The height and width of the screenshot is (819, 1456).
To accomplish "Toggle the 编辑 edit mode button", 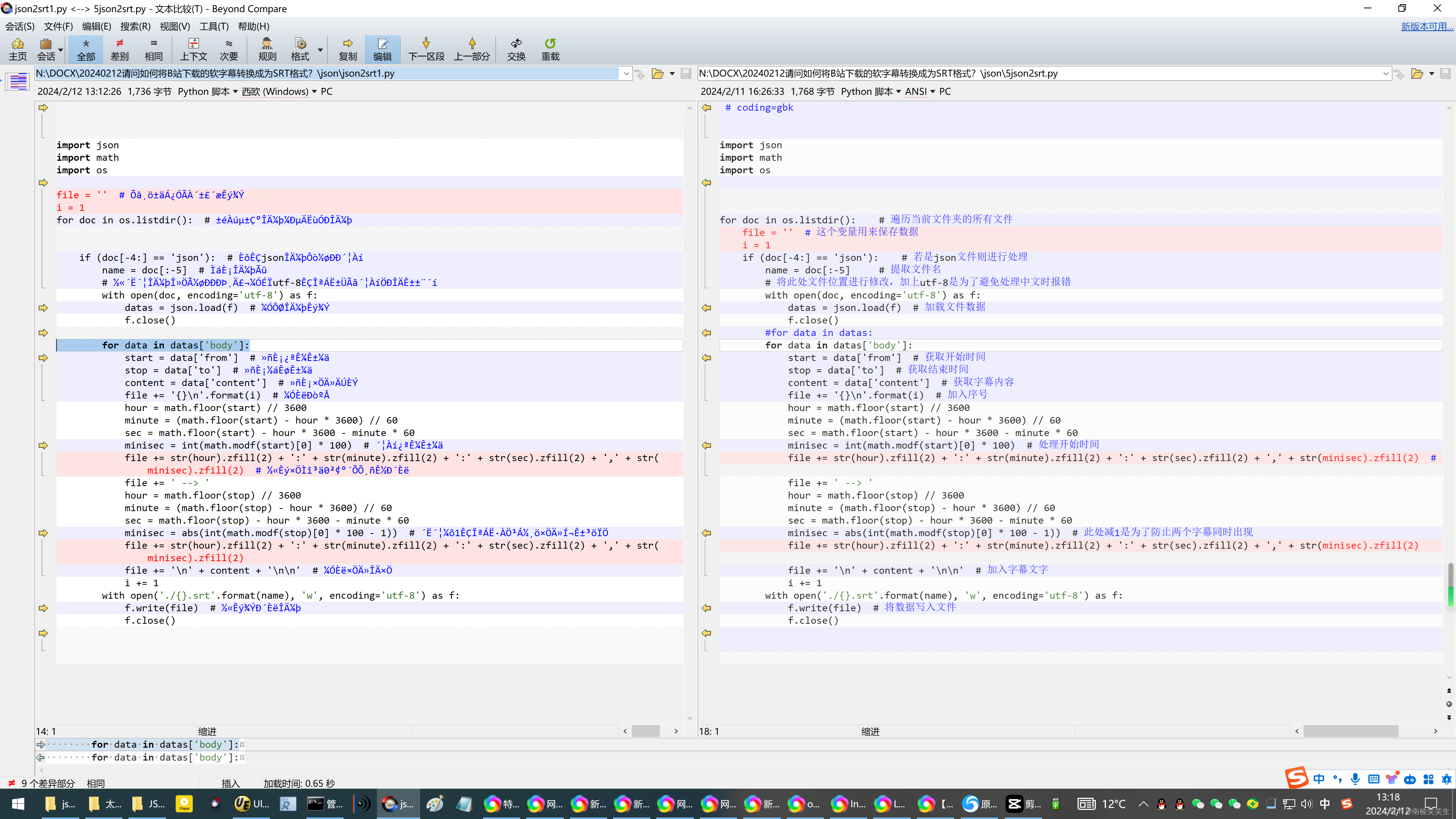I will pyautogui.click(x=382, y=49).
